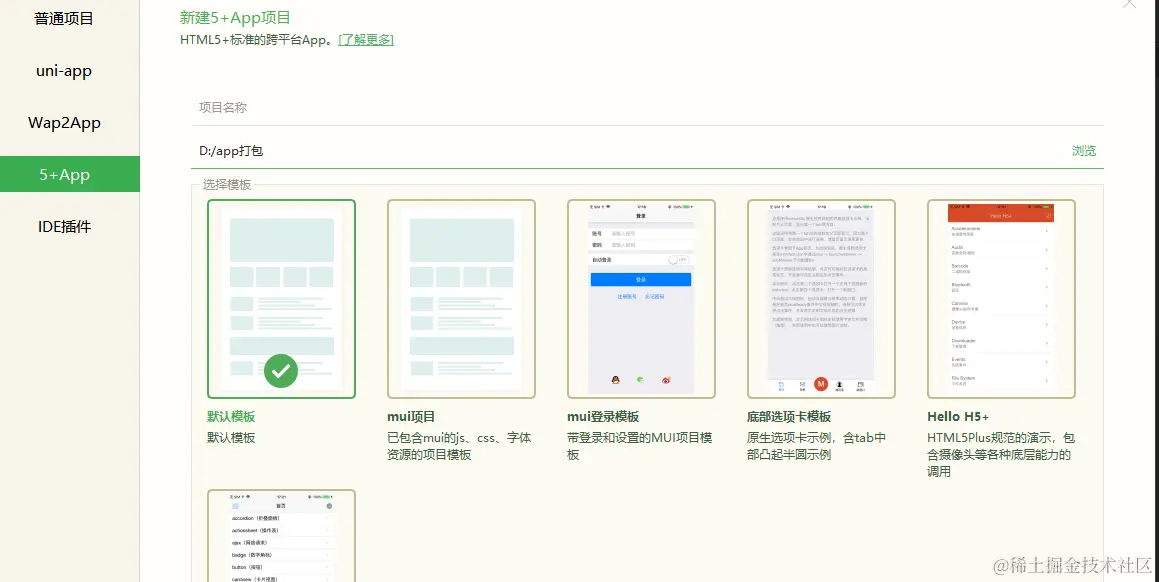The height and width of the screenshot is (582, 1159).
Task: Switch to the 普通项目 category
Action: pos(62,18)
